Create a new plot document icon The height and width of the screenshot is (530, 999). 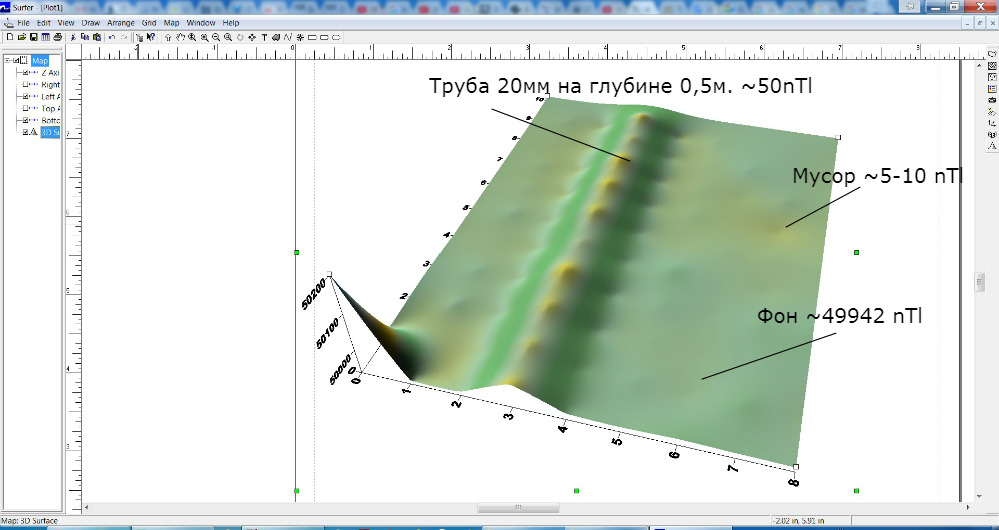(x=10, y=38)
